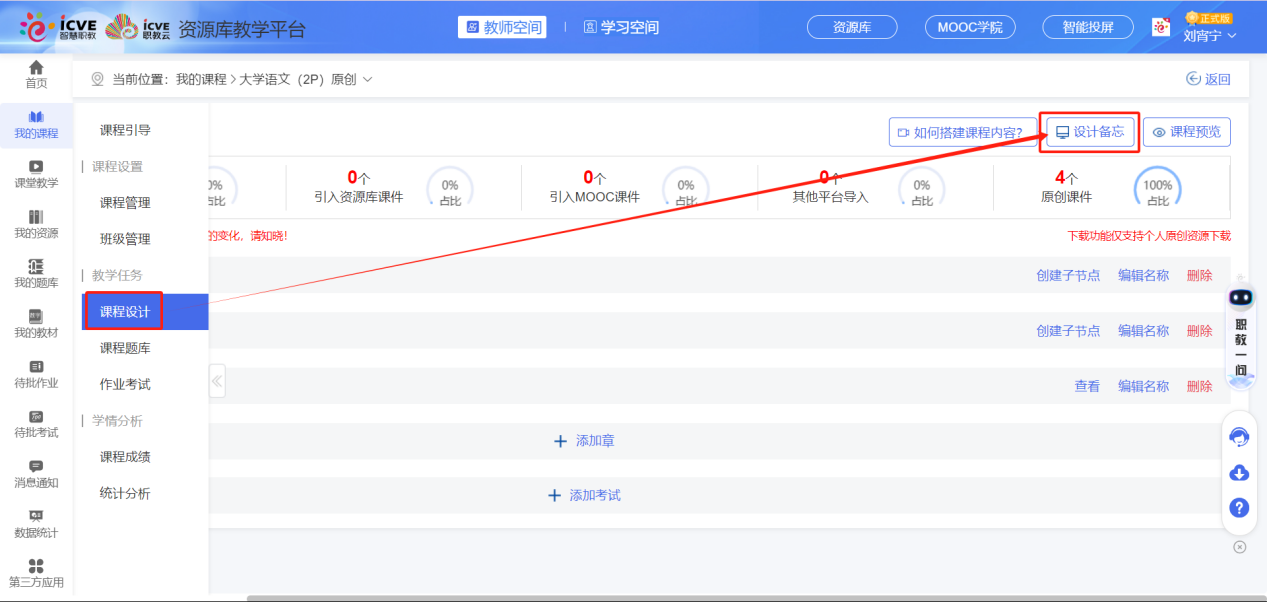
Task: Click the 职教一问 robot assistant icon
Action: point(1240,299)
